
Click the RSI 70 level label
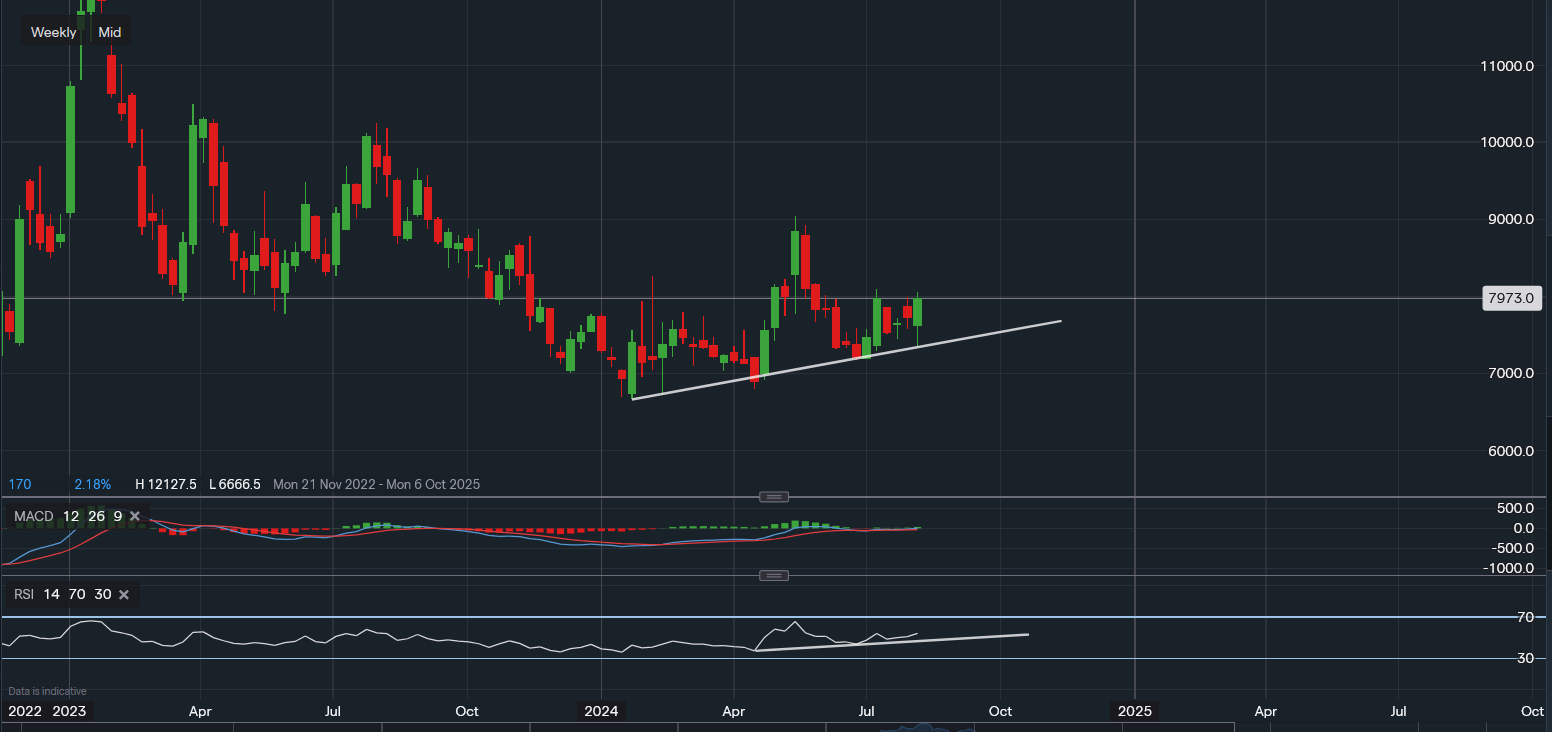(x=1525, y=617)
